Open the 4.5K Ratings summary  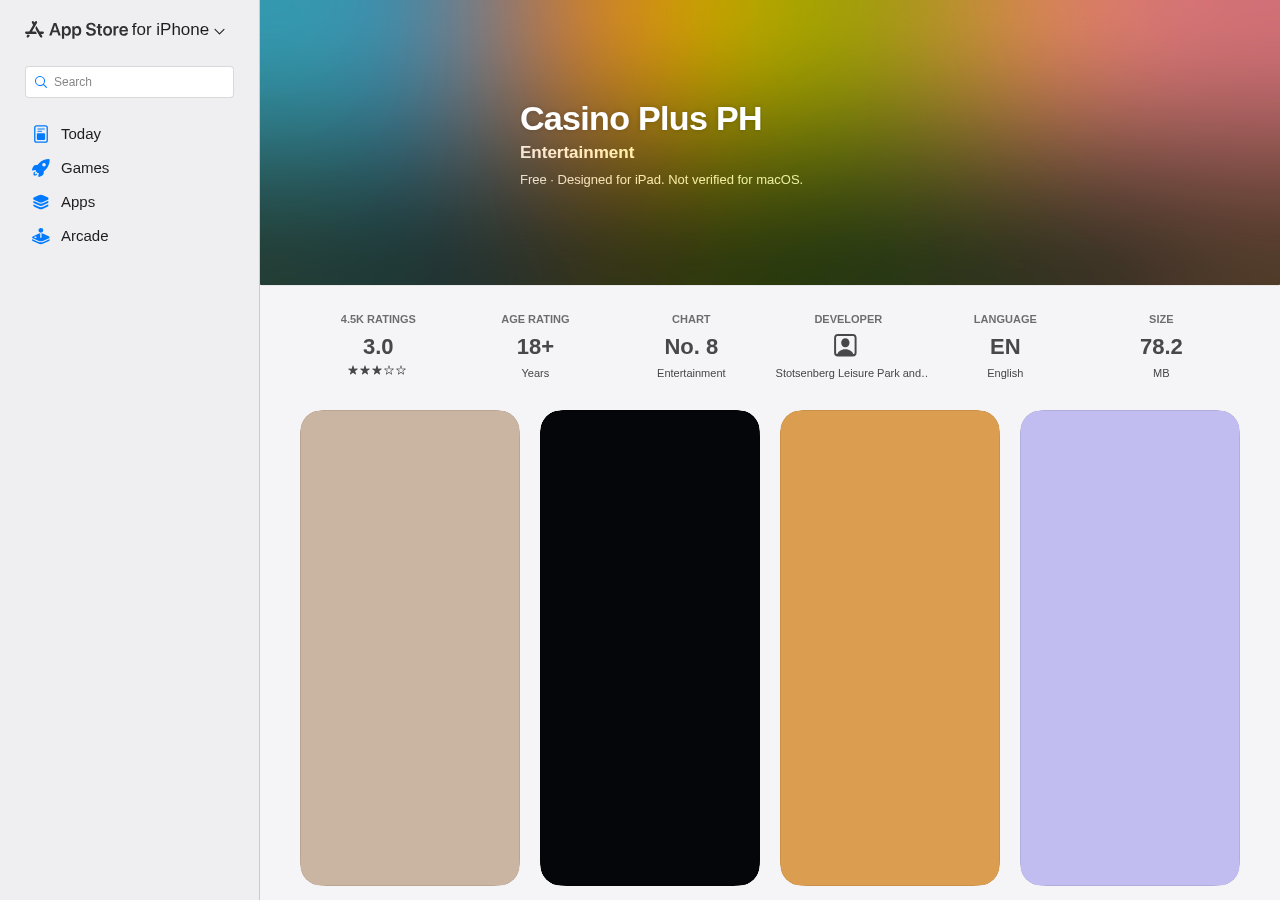point(378,346)
